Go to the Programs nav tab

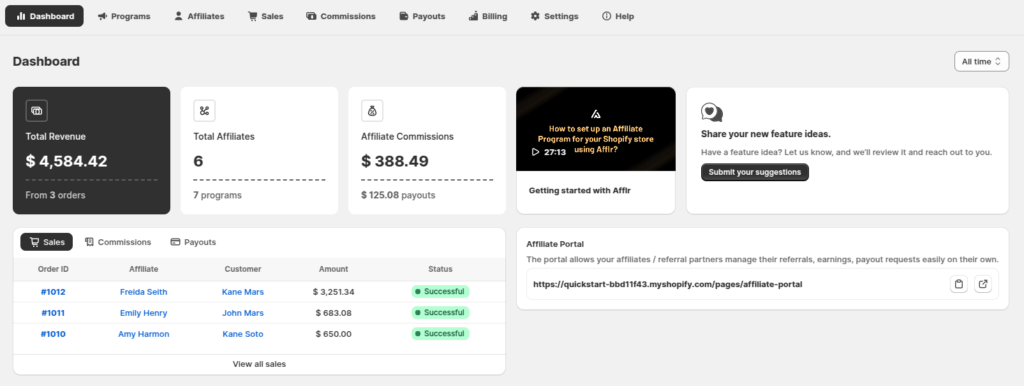tap(123, 16)
